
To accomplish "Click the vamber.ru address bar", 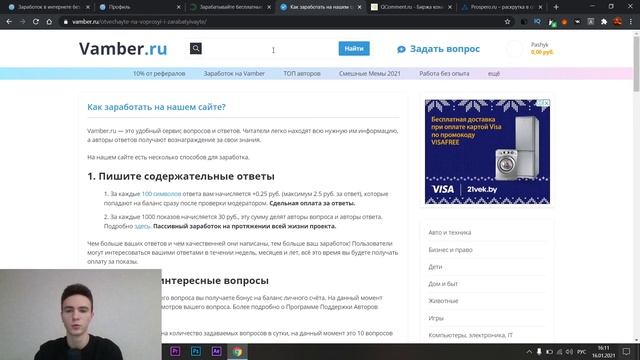I will click(282, 22).
